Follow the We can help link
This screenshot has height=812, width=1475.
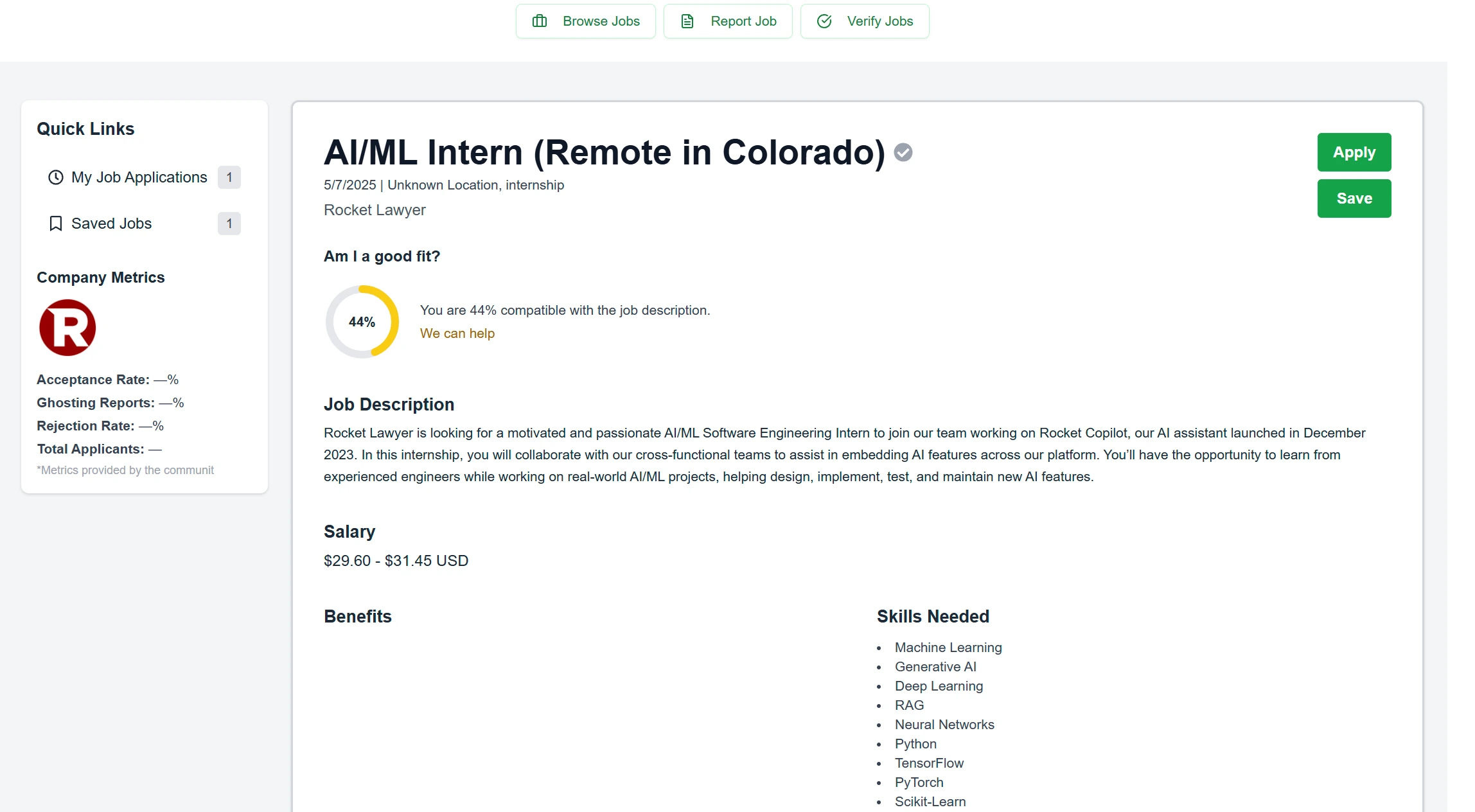pos(457,333)
